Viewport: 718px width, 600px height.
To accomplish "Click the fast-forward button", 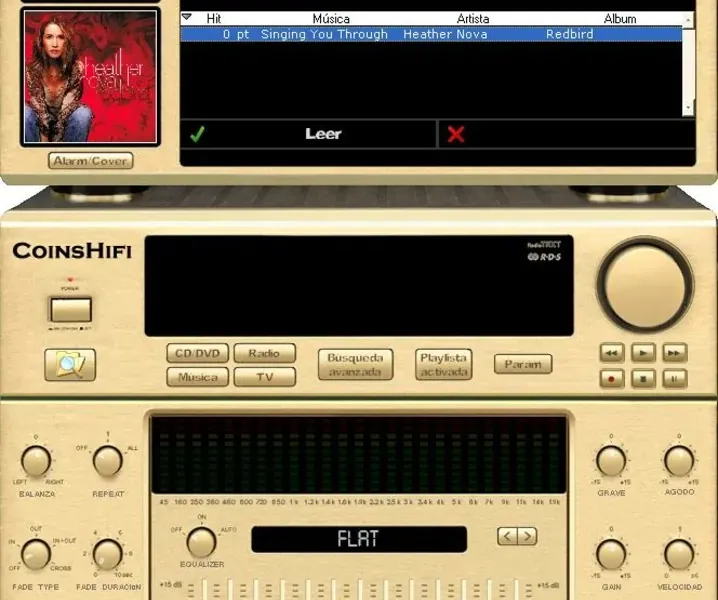I will point(674,353).
